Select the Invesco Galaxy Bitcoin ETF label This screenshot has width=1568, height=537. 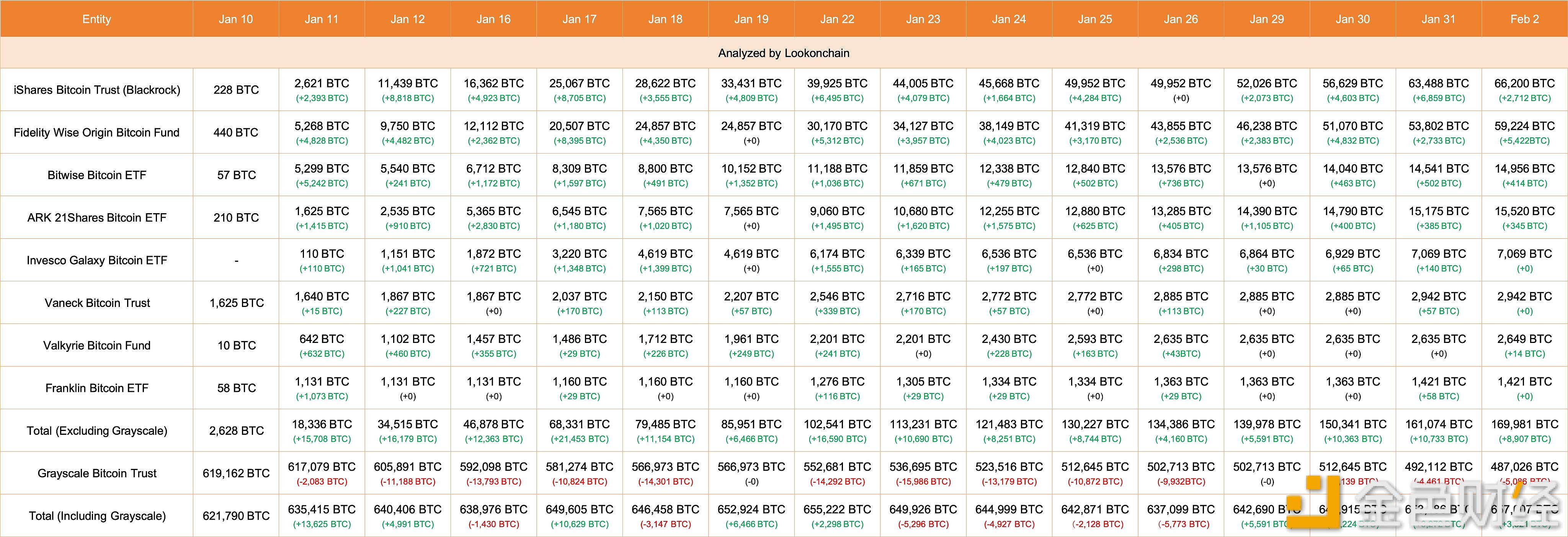(97, 260)
